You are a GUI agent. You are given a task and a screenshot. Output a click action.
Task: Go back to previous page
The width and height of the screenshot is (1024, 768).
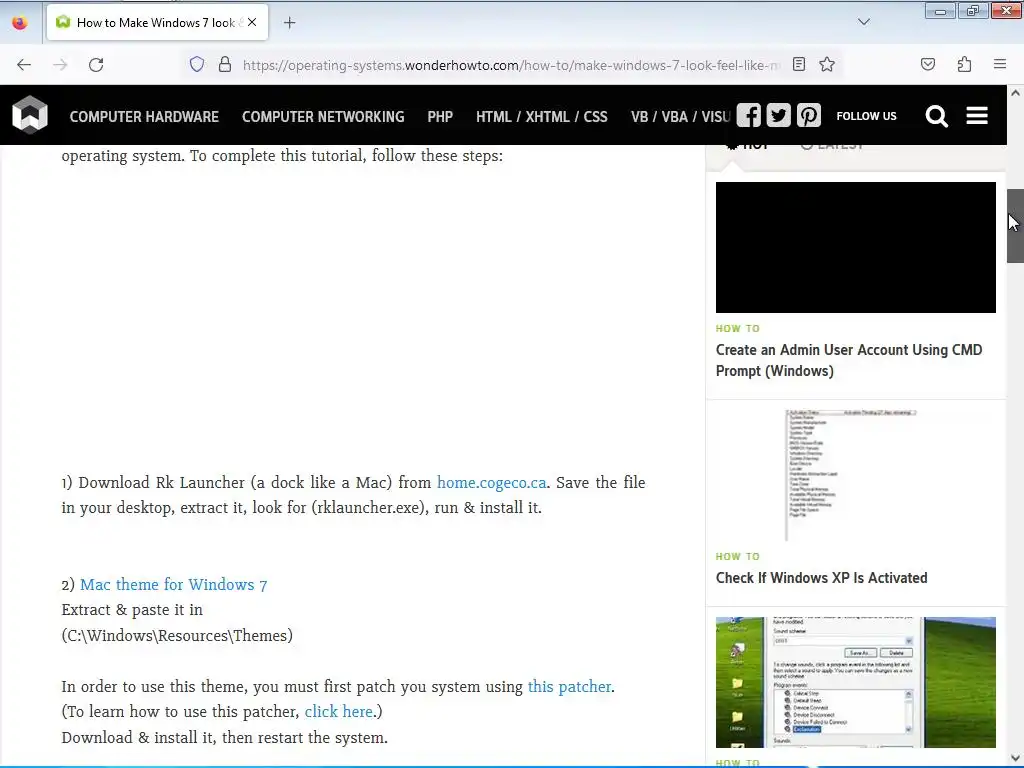pos(24,65)
